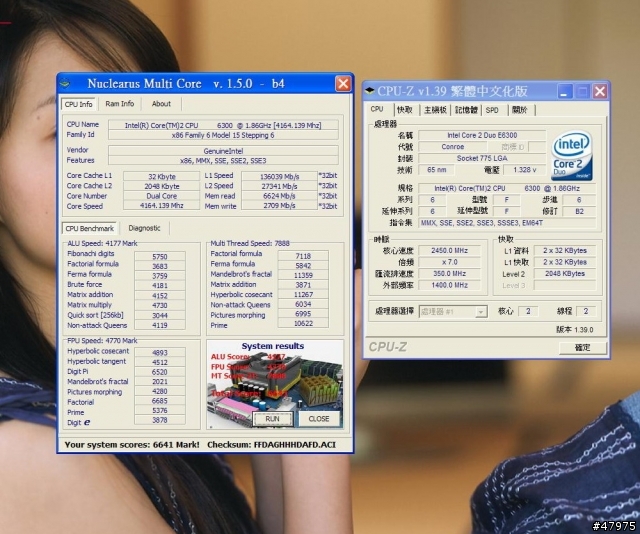Screen dimensions: 640x534
Task: Click the multi-thread Factorial formula score 7118
Action: [303, 256]
